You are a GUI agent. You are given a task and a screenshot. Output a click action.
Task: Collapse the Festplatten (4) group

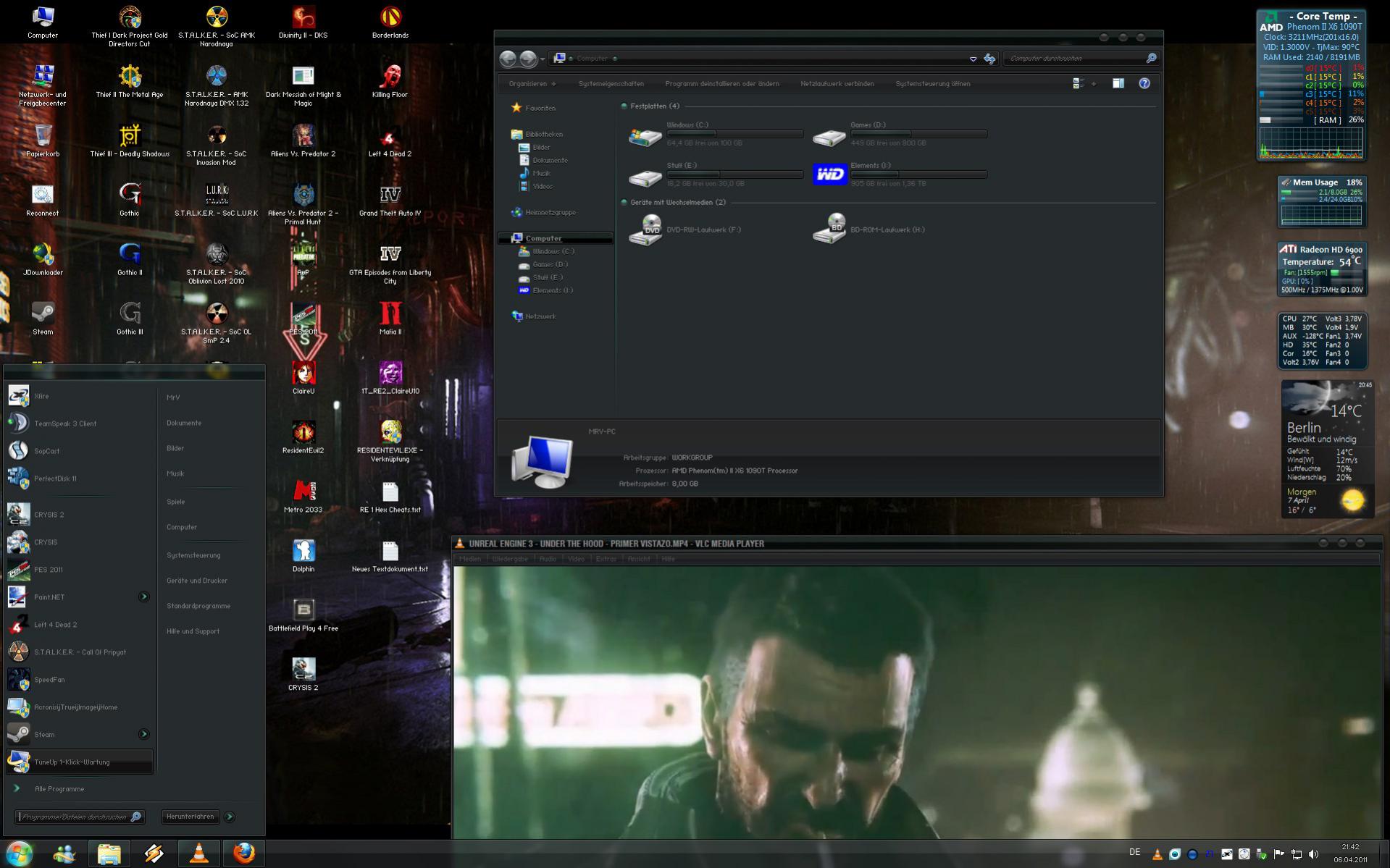(x=624, y=106)
